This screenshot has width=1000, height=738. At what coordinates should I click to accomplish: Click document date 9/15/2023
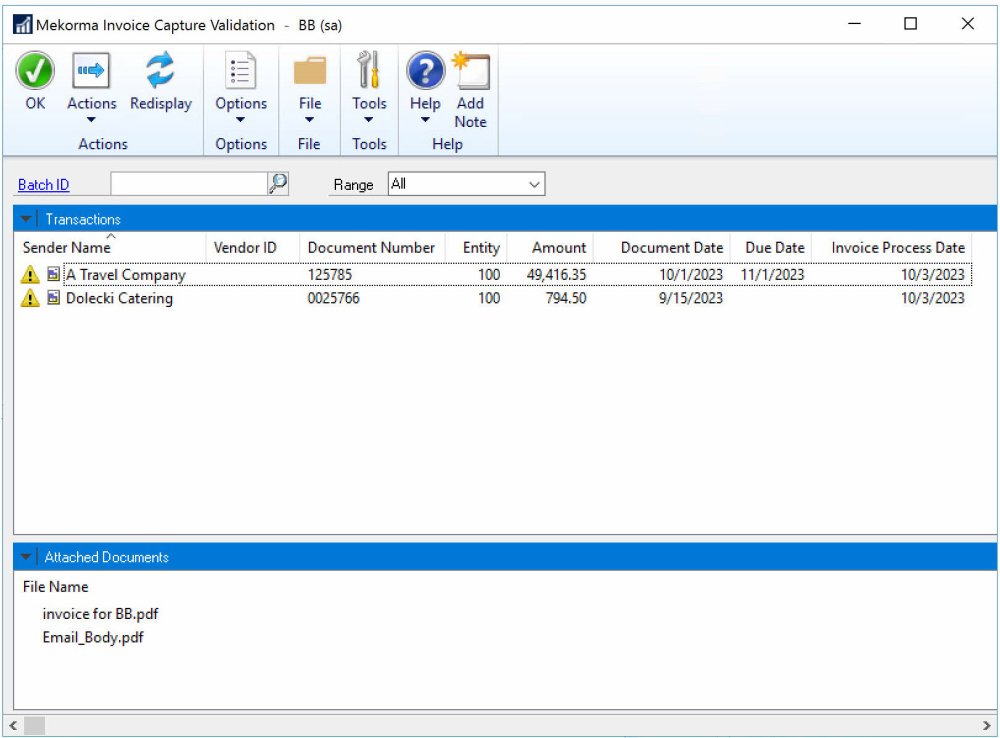pos(691,298)
